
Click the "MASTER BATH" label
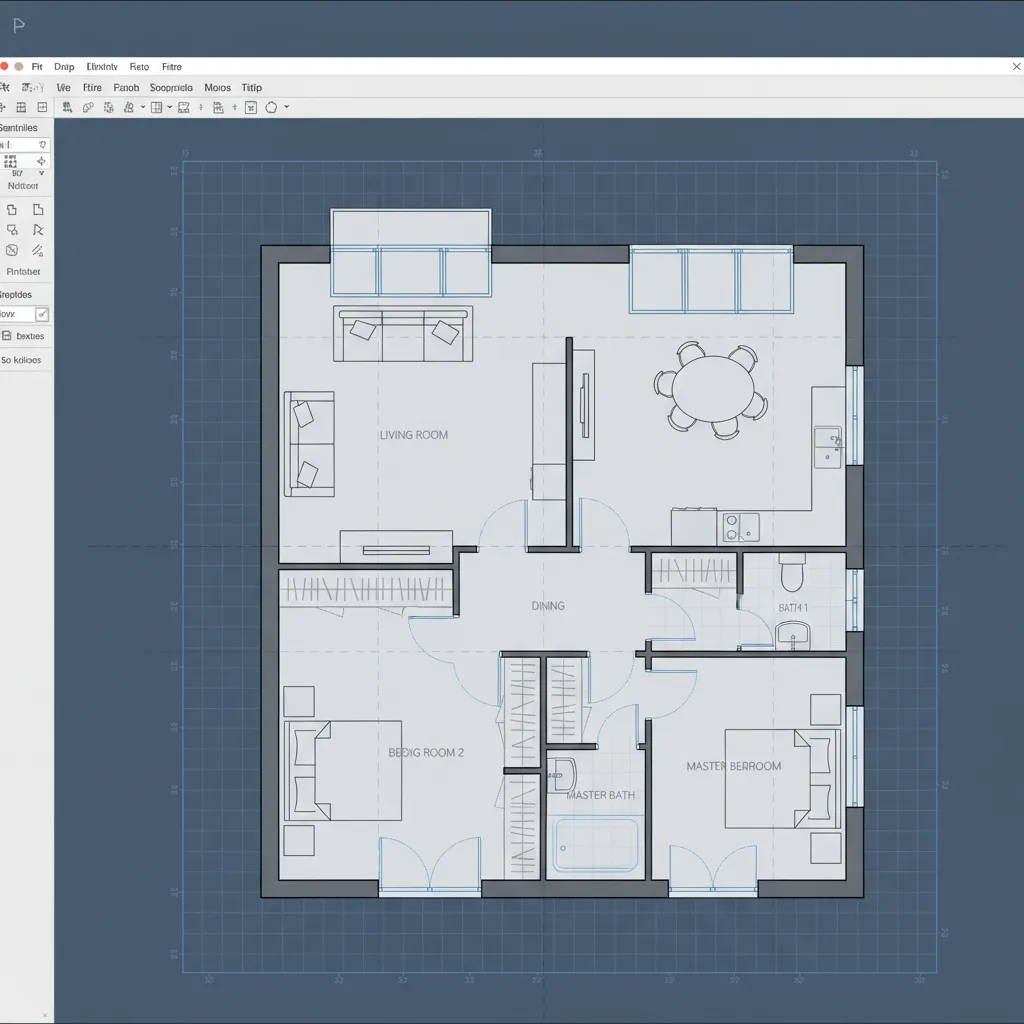point(601,795)
